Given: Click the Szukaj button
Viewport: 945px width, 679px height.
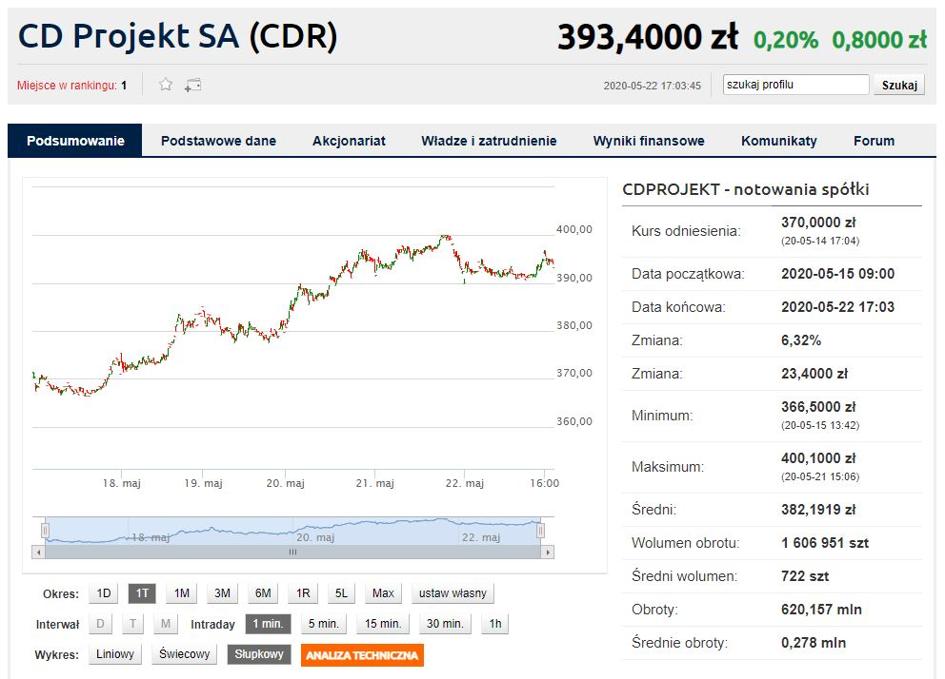Looking at the screenshot, I should 899,85.
